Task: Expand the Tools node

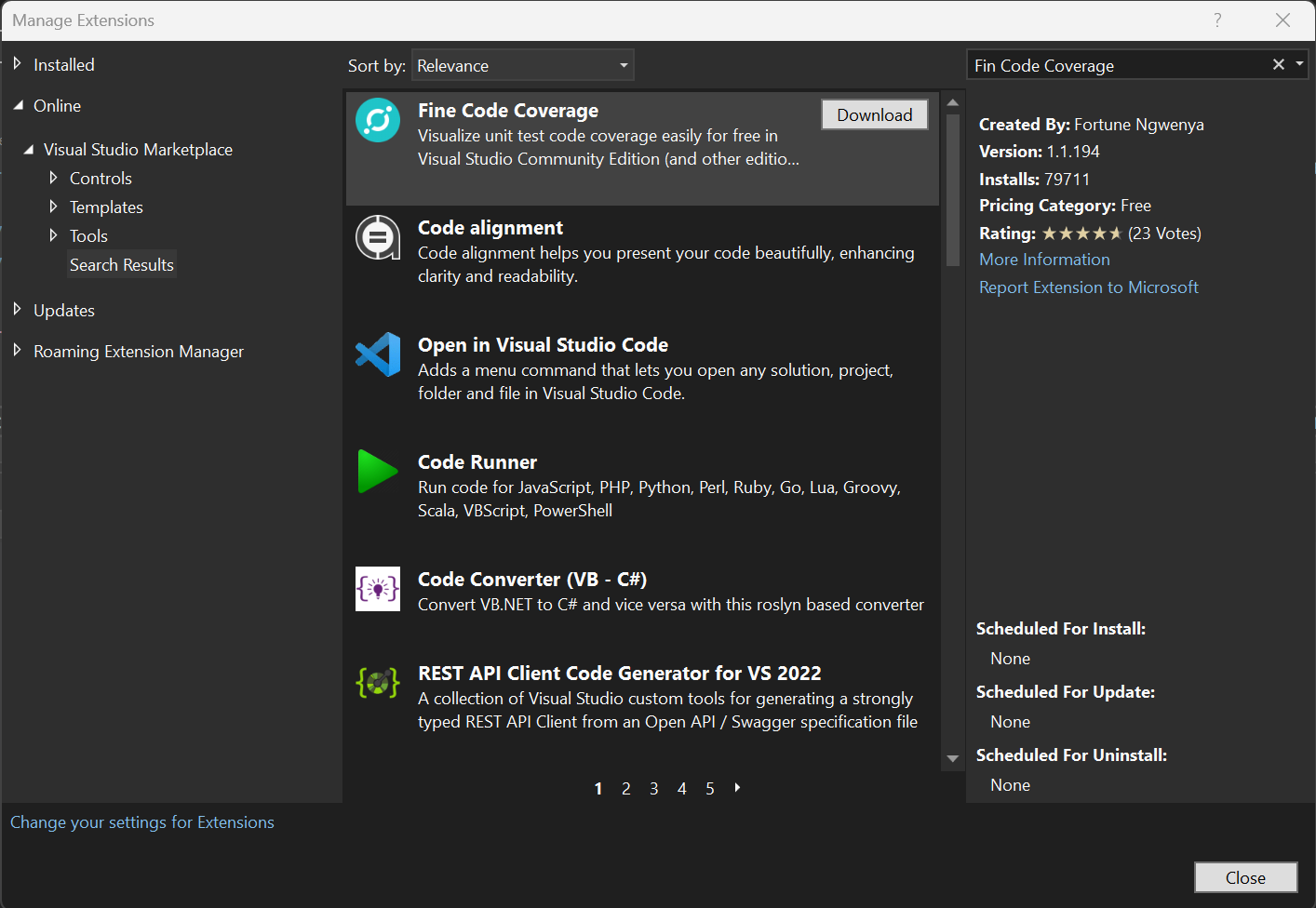Action: [53, 235]
